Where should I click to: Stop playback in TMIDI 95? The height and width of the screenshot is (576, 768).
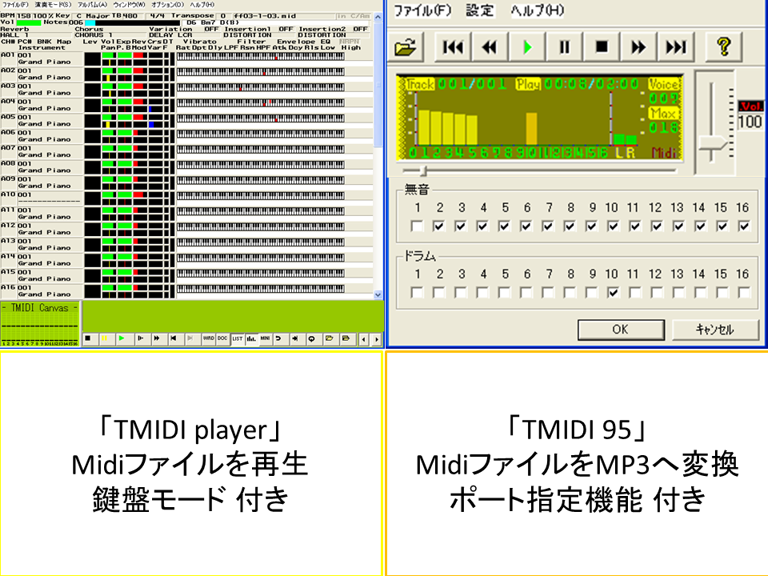pos(601,47)
